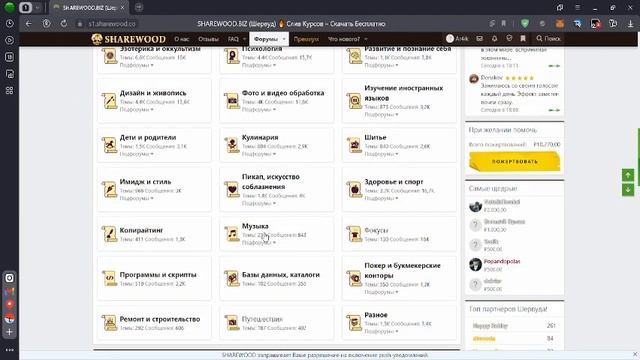This screenshot has height=360, width=640.
Task: Click the heart icon of 'Пикап' forum
Action: tap(232, 189)
